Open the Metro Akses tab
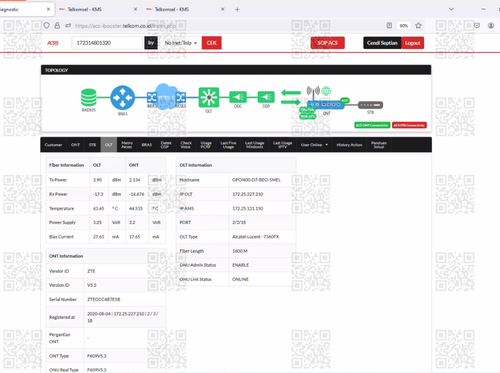This screenshot has height=373, width=500. [127, 145]
